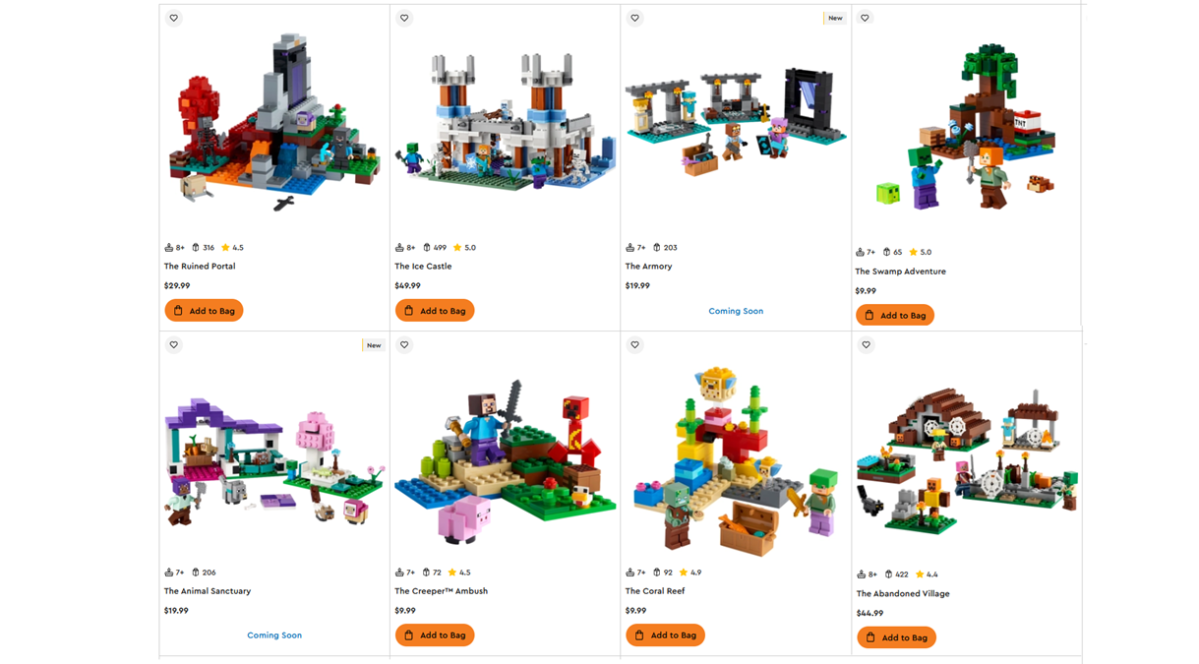1199x664 pixels.
Task: Add The Abandoned Village to bag
Action: pos(896,637)
